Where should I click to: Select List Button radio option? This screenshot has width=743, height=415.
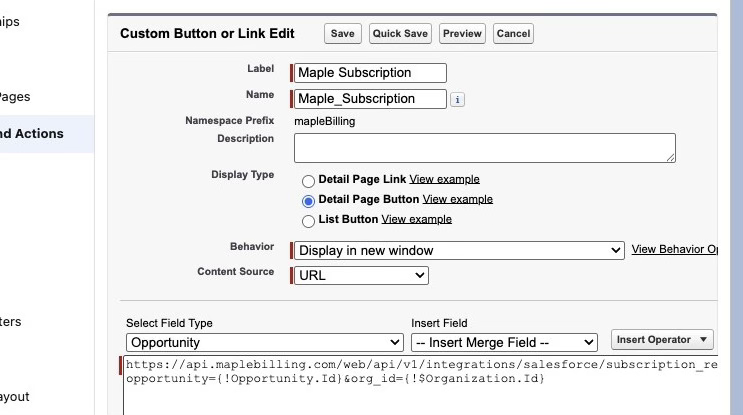point(309,220)
